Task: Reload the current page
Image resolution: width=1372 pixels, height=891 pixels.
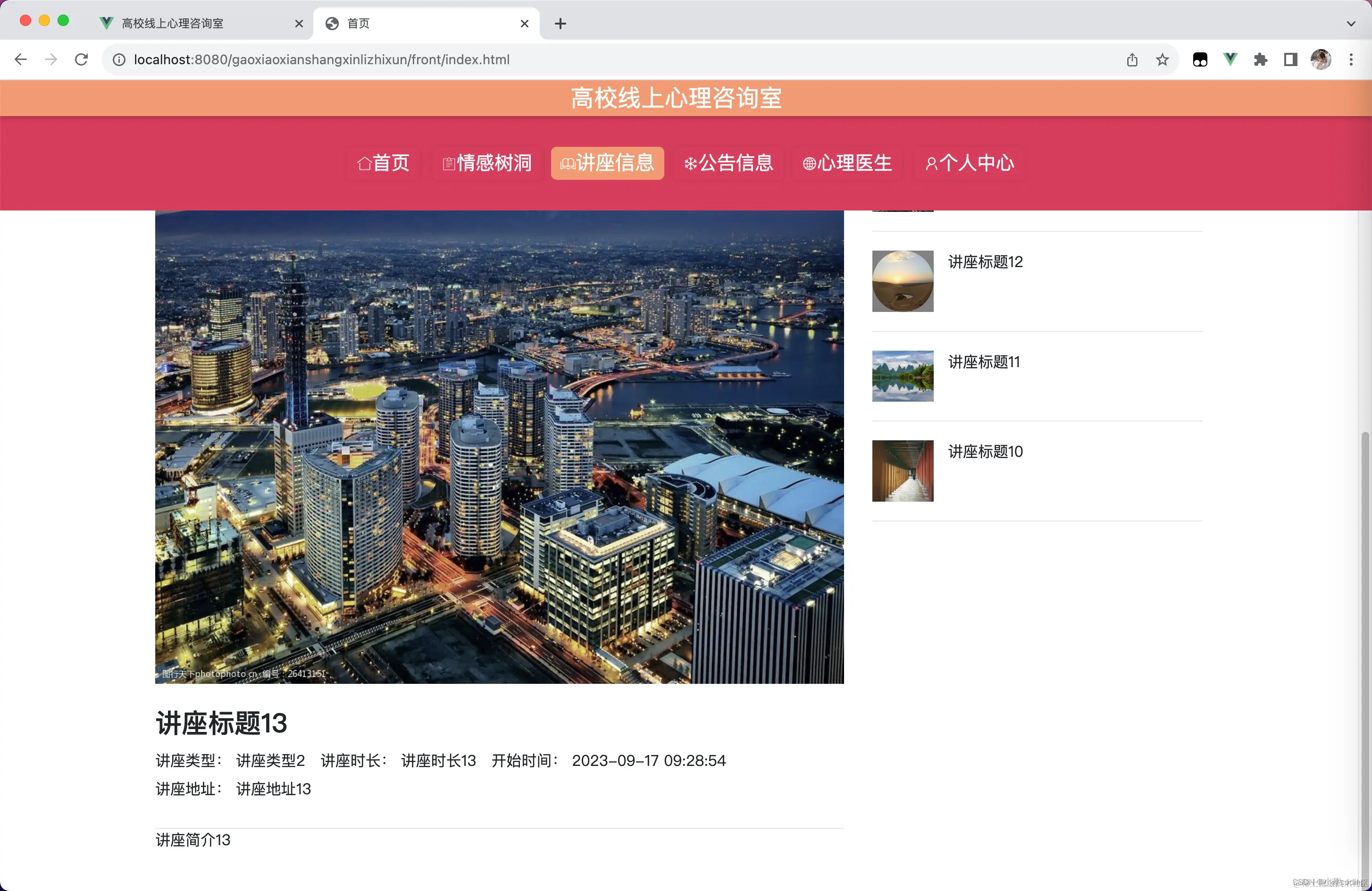Action: tap(81, 59)
